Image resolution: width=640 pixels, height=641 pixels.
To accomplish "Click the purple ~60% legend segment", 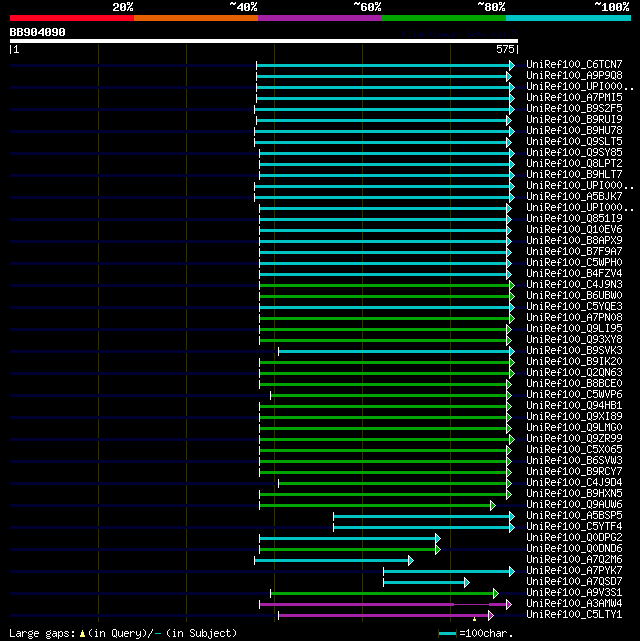I will click(x=320, y=18).
